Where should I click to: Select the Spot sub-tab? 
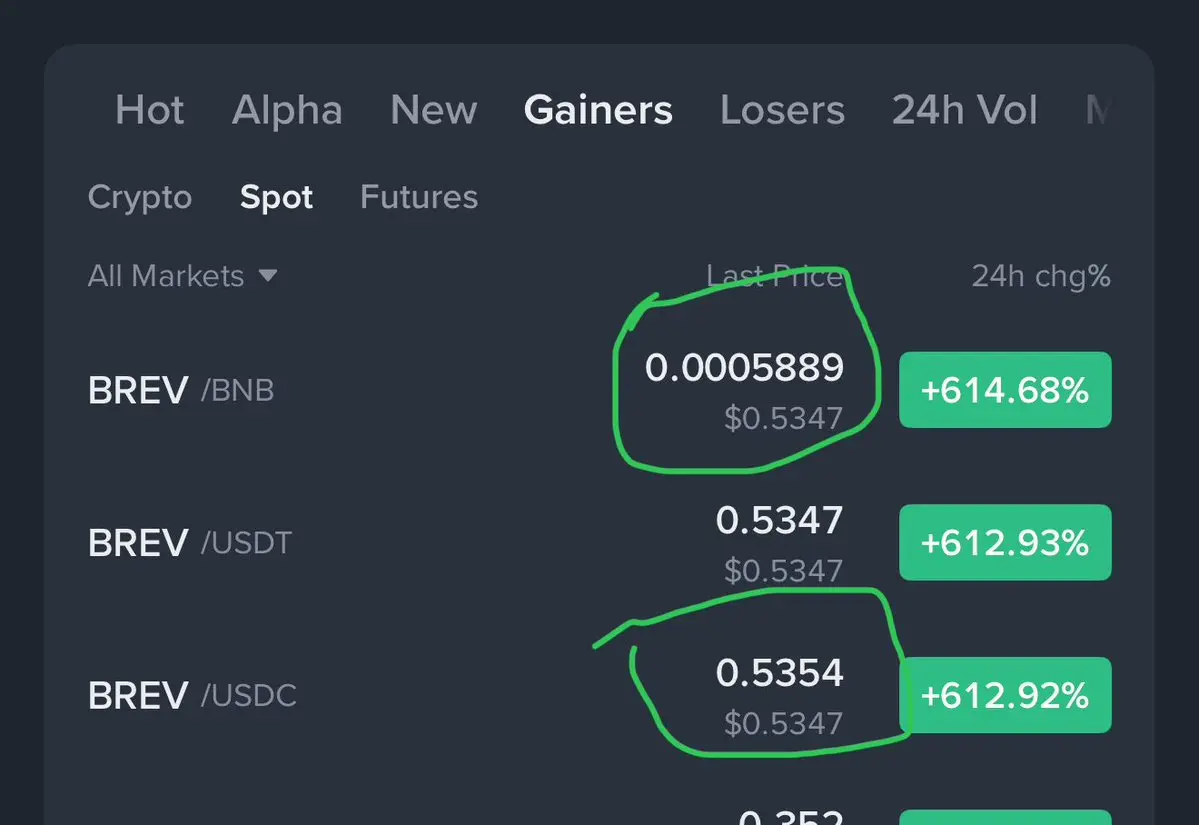click(x=276, y=197)
